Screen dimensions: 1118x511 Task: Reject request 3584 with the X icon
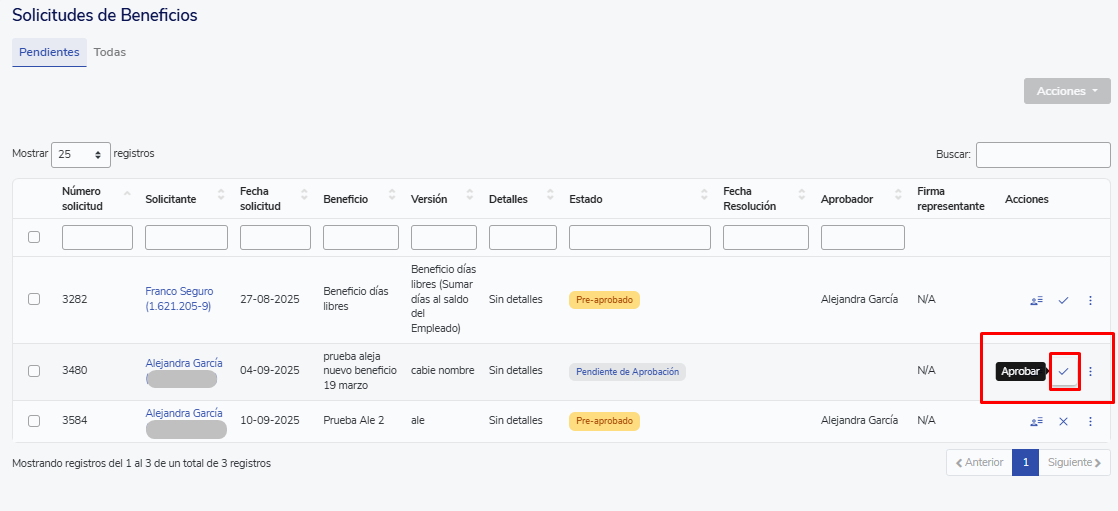(x=1063, y=421)
